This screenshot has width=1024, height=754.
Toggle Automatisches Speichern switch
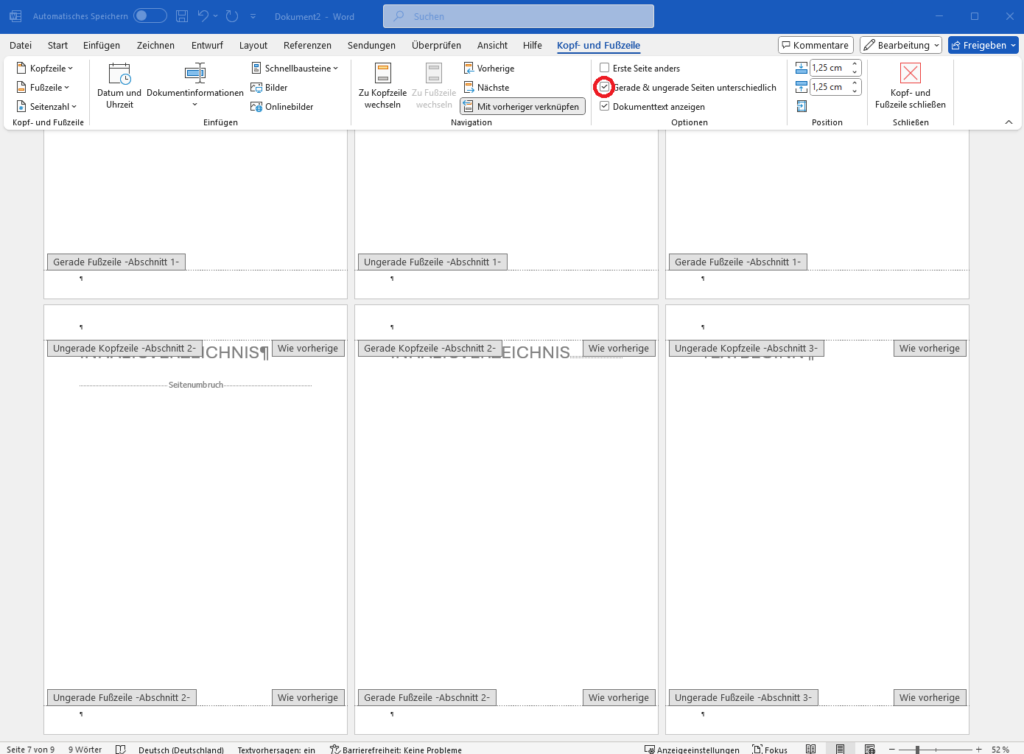click(150, 16)
